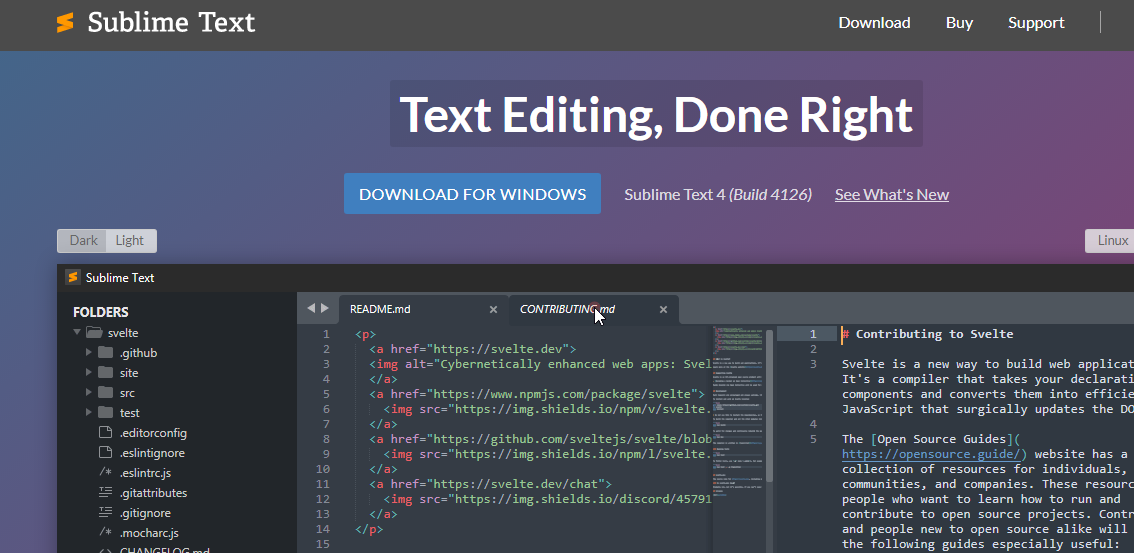
Task: Click the small Sublime Text icon in the editor title bar
Action: point(72,278)
